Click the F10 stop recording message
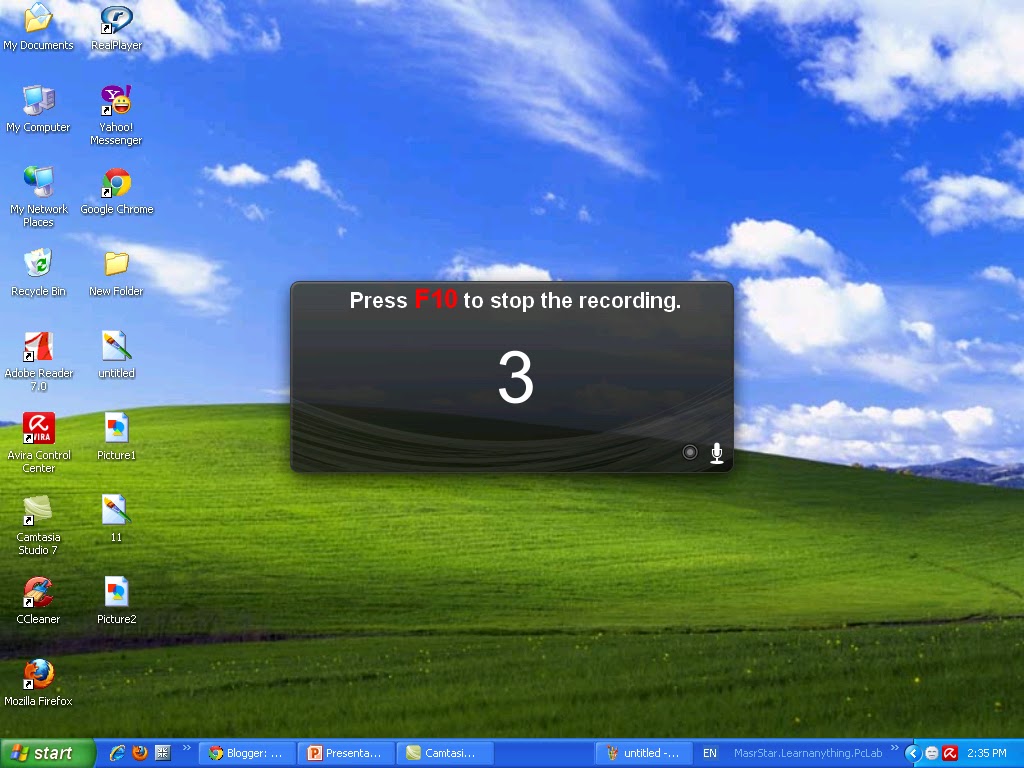This screenshot has width=1024, height=768. pyautogui.click(x=515, y=300)
